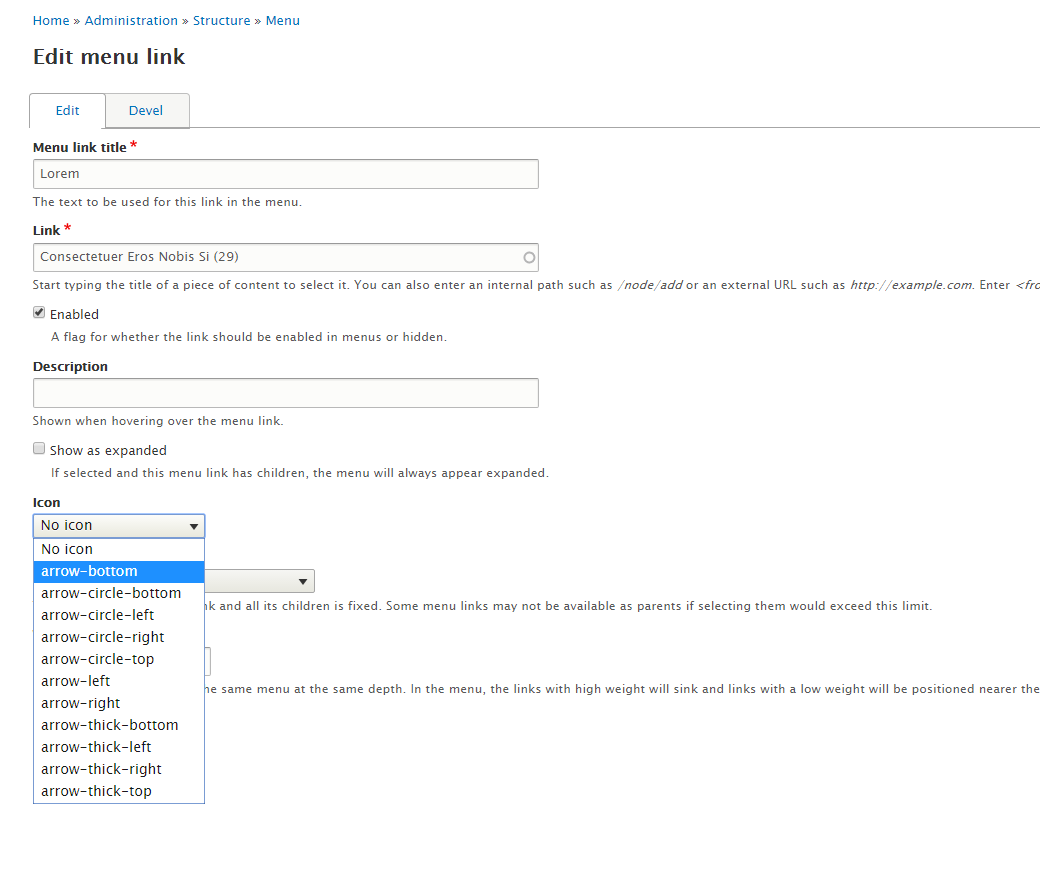
Task: Collapse the Icon dropdown showing No icon
Action: tap(119, 526)
